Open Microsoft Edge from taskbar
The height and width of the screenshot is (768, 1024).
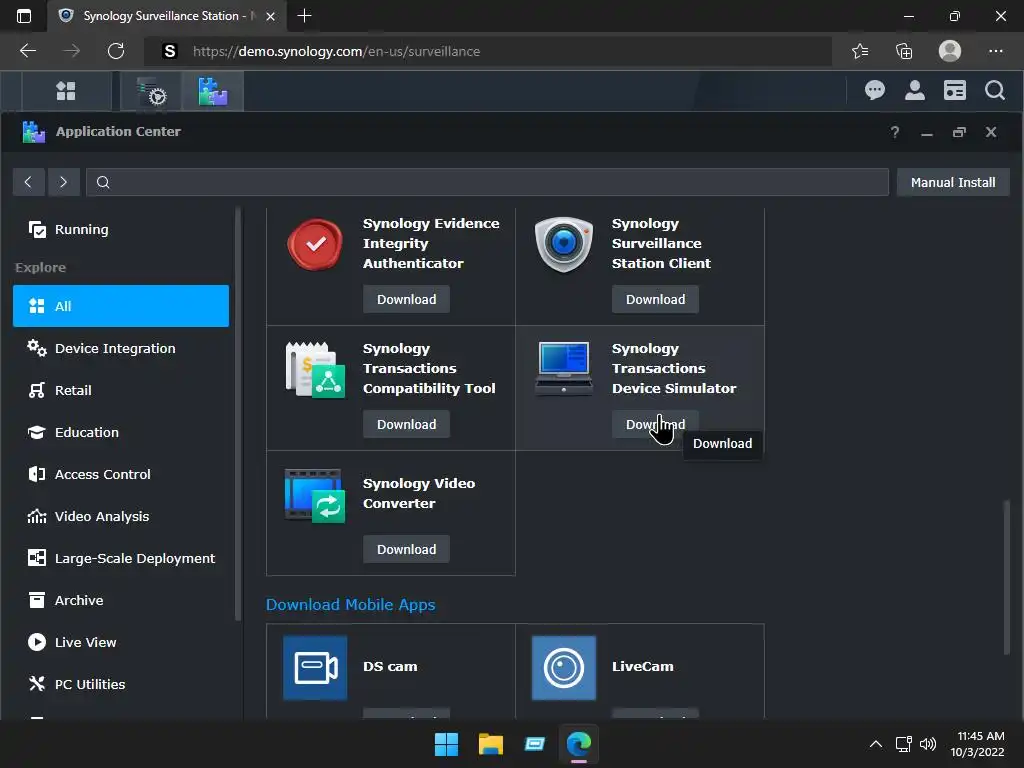coord(579,744)
